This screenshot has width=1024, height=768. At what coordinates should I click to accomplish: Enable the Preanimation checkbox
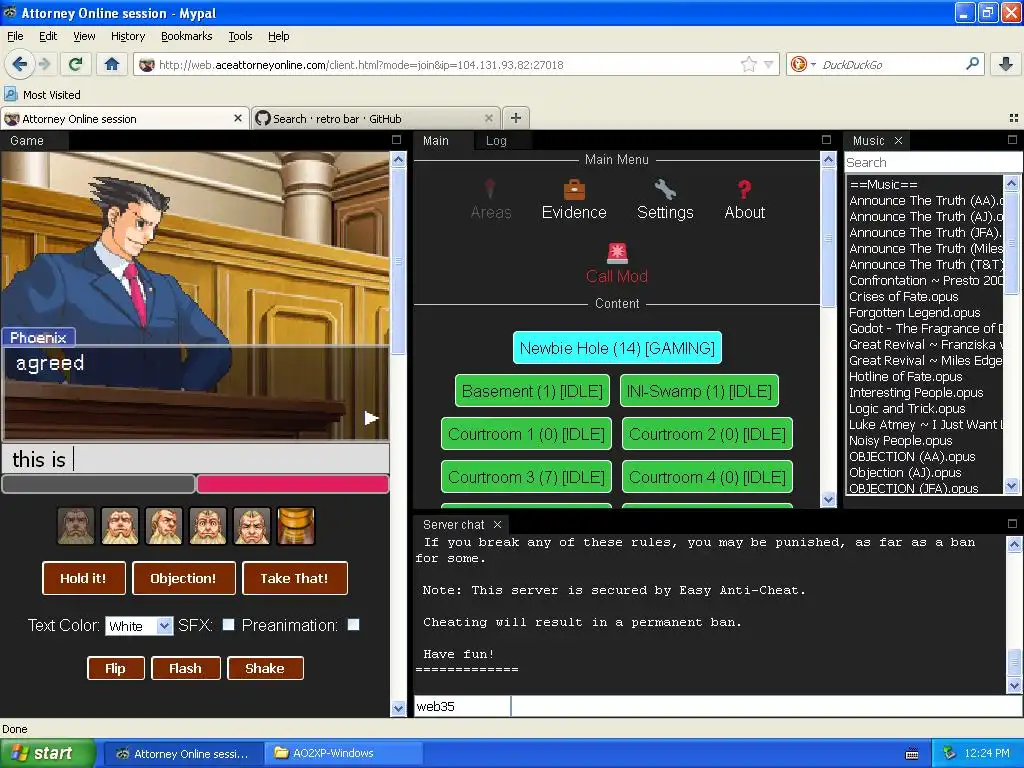tap(353, 625)
